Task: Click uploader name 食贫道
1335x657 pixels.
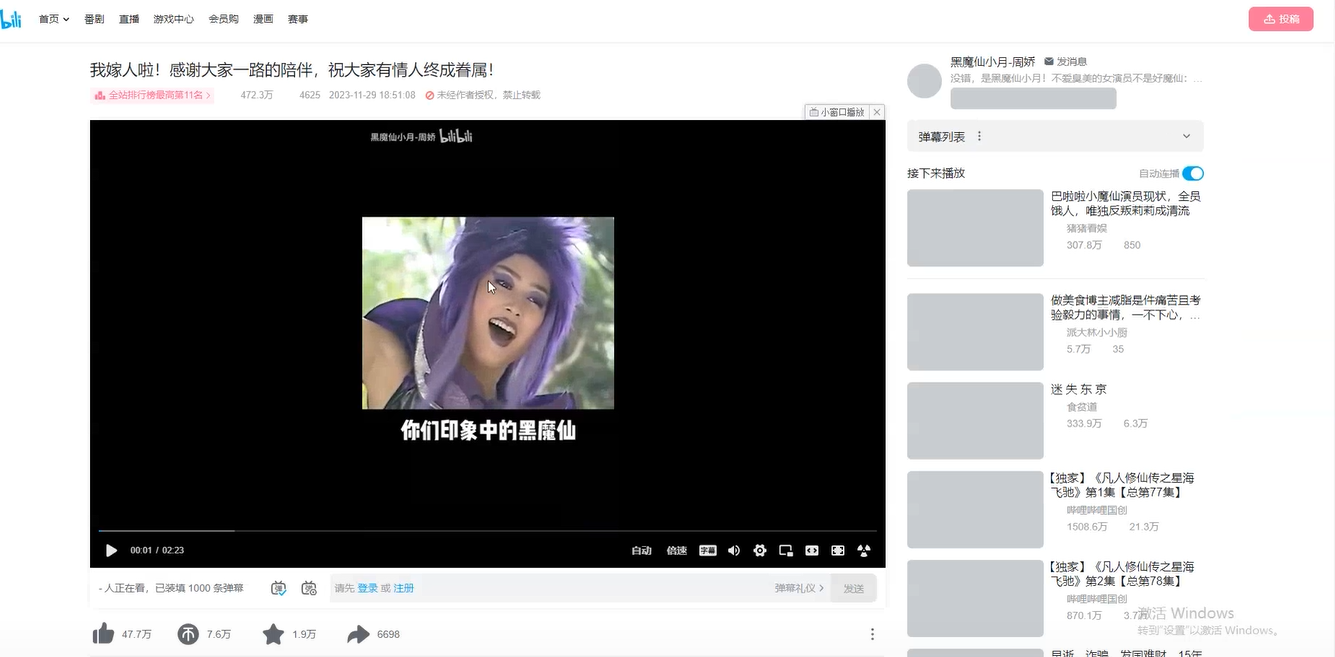Action: point(1082,407)
